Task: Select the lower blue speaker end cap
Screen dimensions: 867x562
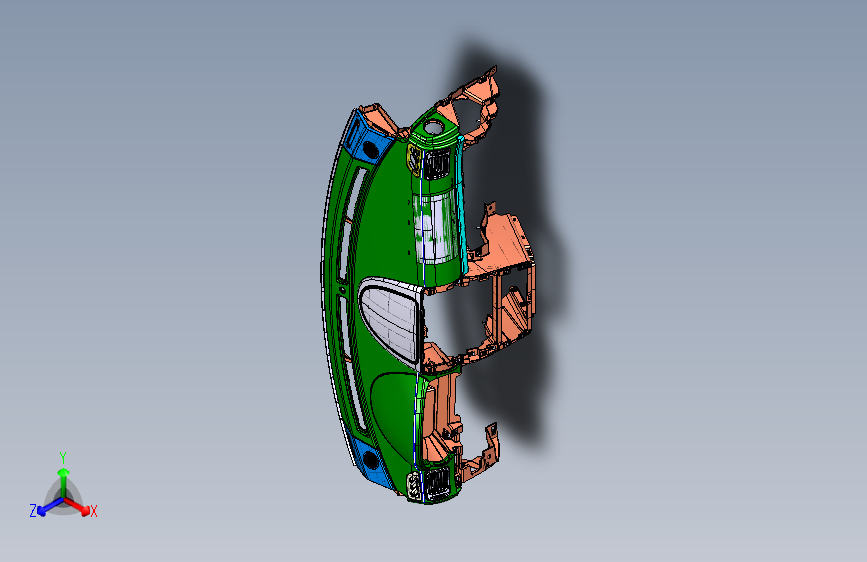Action: pyautogui.click(x=369, y=461)
